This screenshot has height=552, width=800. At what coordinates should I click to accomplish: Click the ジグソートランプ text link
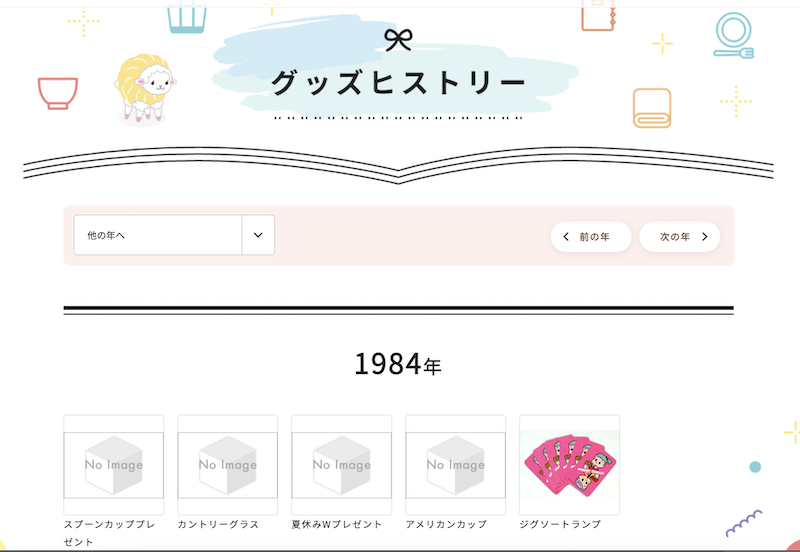560,524
